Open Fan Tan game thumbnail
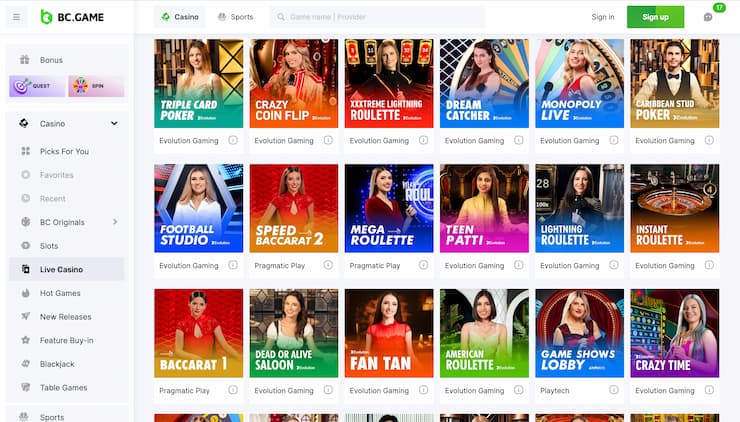 [389, 333]
